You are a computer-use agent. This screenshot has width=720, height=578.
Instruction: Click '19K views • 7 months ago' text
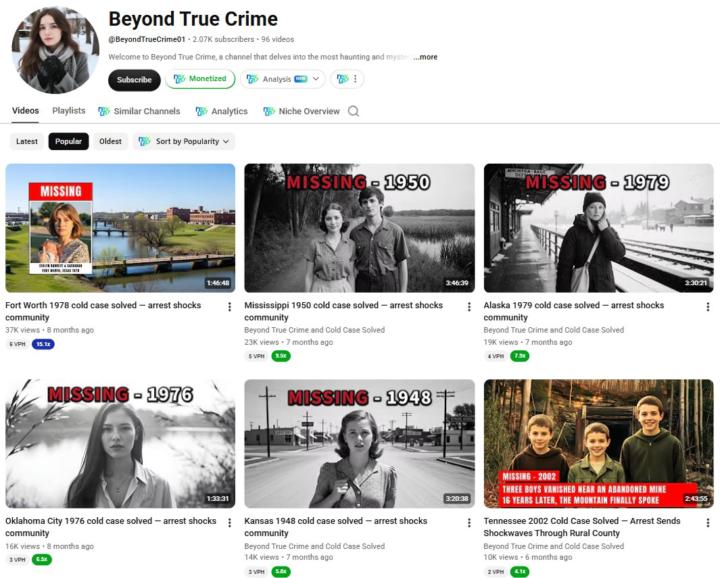pos(528,342)
